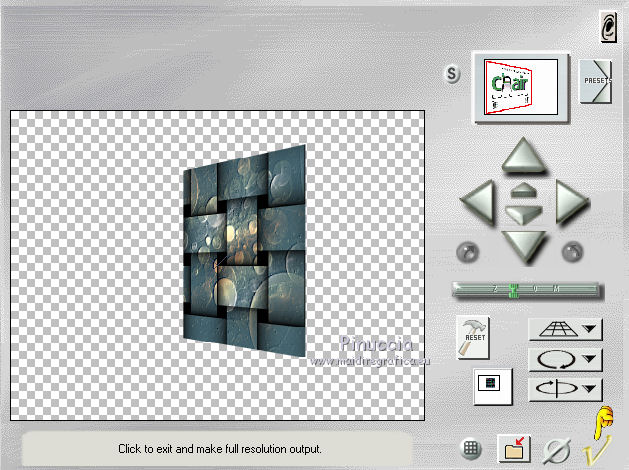
Task: Click the round rotate button beside the left arrow
Action: coord(468,252)
